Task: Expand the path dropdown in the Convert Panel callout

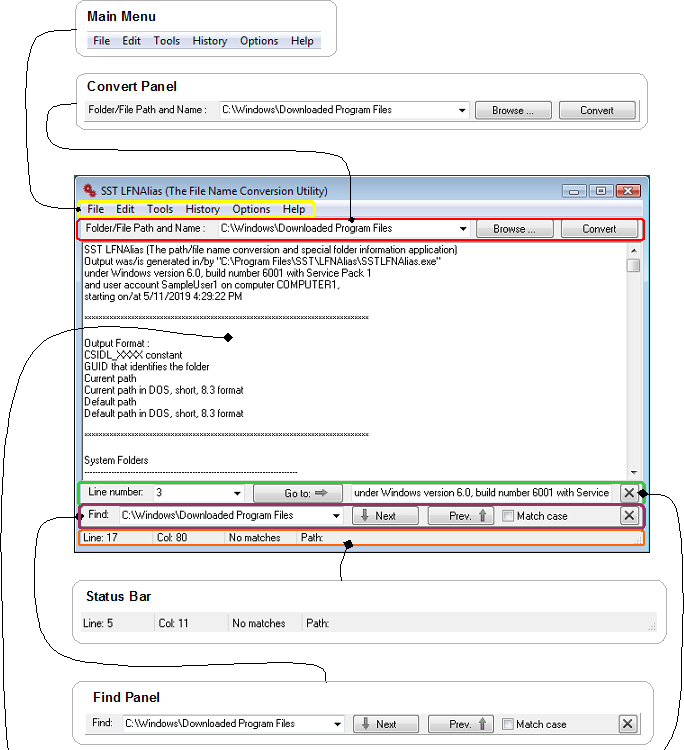Action: click(x=462, y=110)
